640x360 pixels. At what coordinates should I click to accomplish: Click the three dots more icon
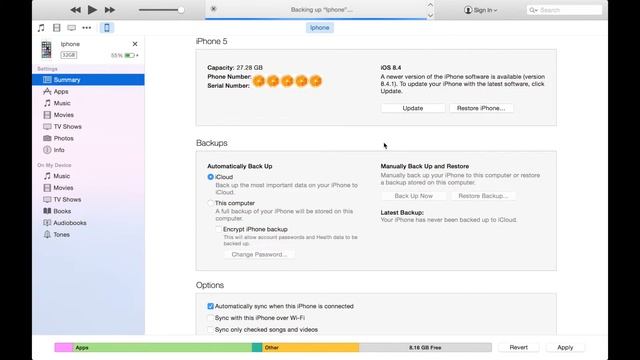[87, 28]
